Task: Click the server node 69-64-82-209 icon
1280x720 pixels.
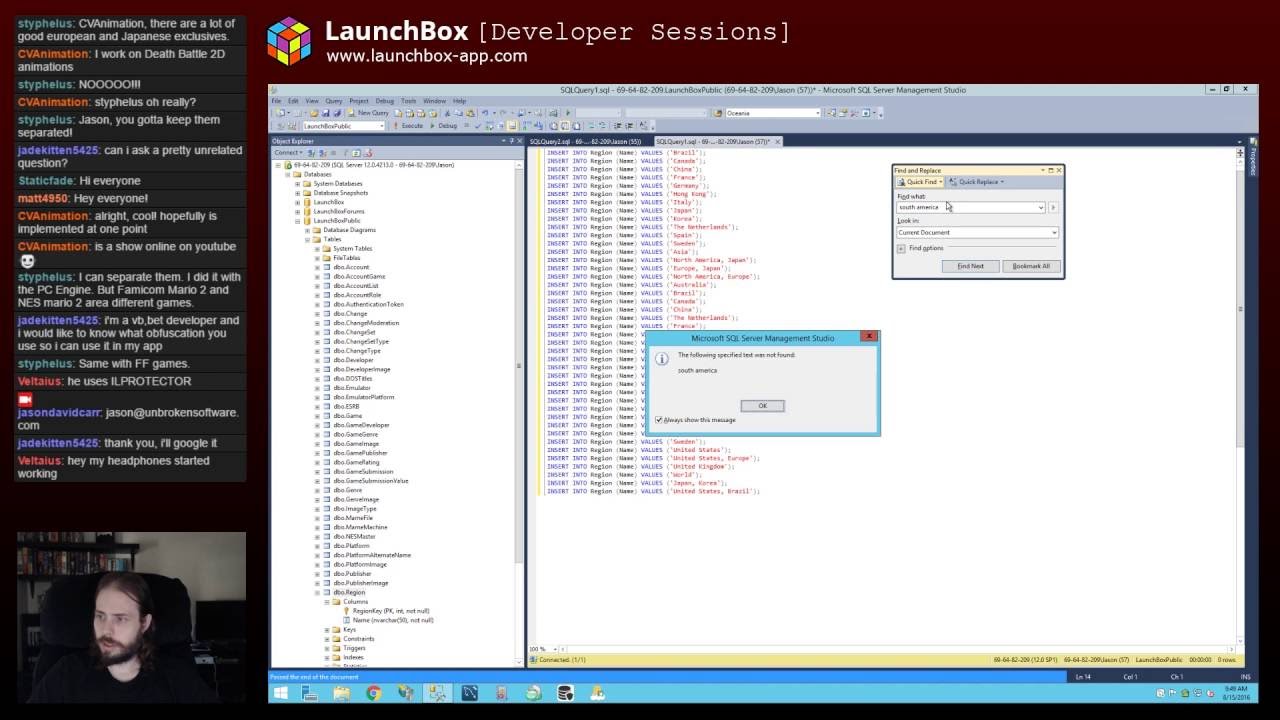Action: coord(289,165)
